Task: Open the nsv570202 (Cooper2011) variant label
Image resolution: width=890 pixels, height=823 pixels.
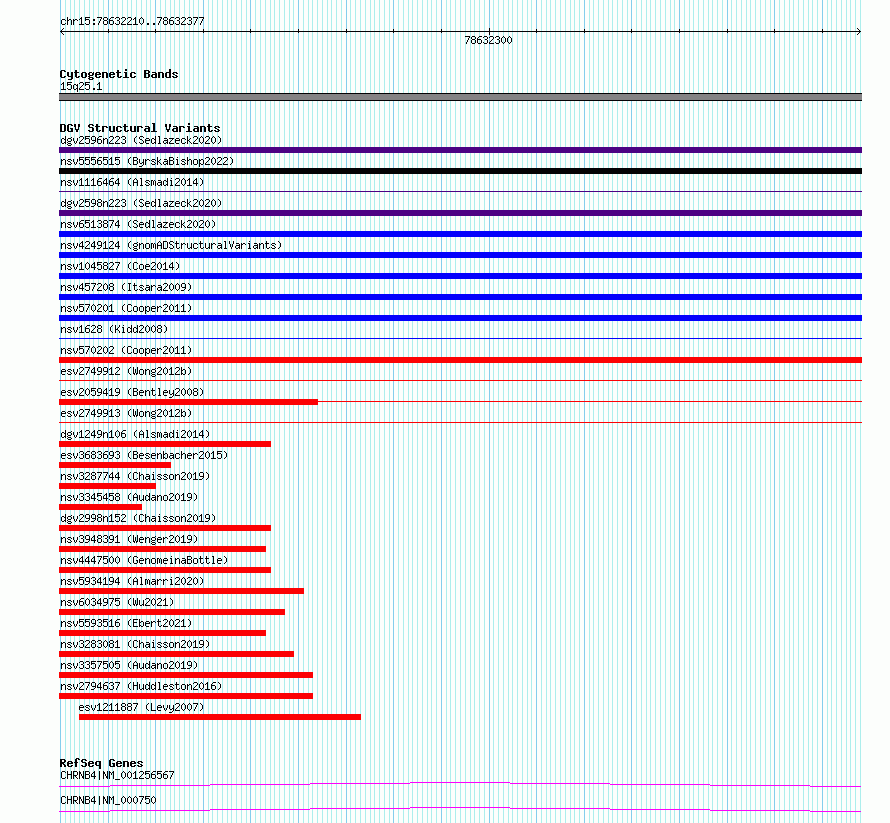Action: 126,350
